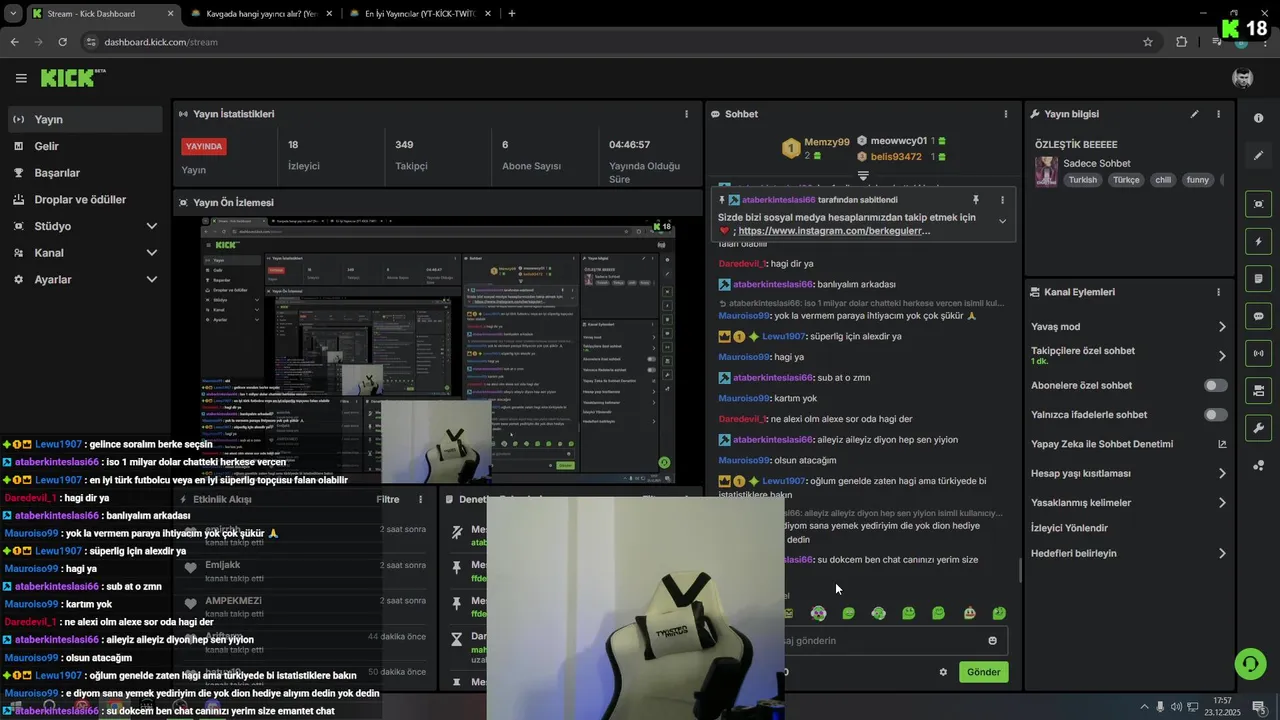Toggle the chat bubble panel icon in the right rail

point(1258,316)
